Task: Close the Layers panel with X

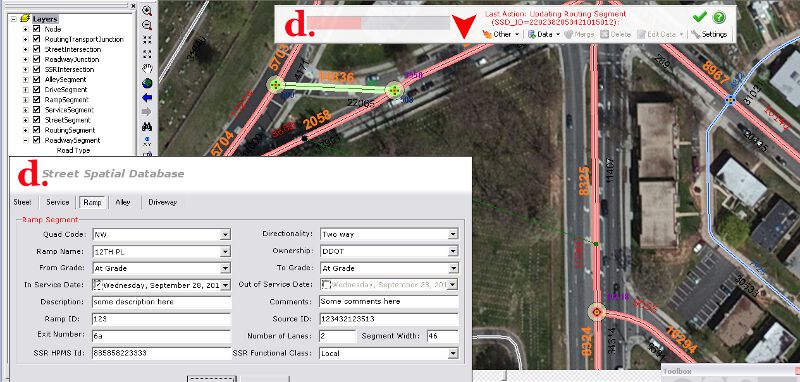Action: coord(134,6)
